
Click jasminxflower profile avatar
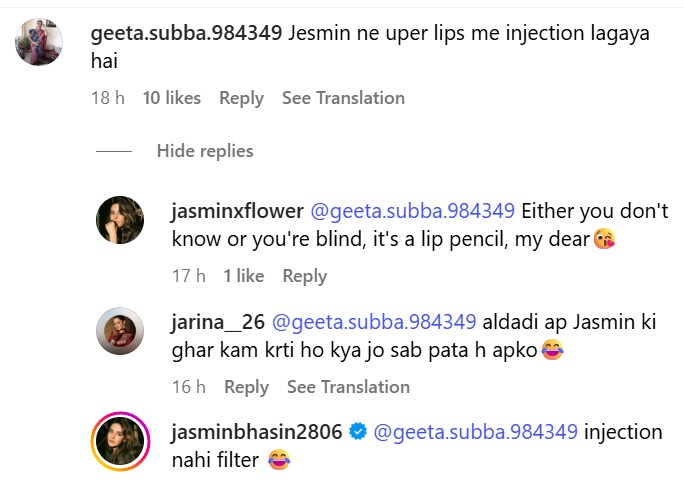[x=120, y=219]
